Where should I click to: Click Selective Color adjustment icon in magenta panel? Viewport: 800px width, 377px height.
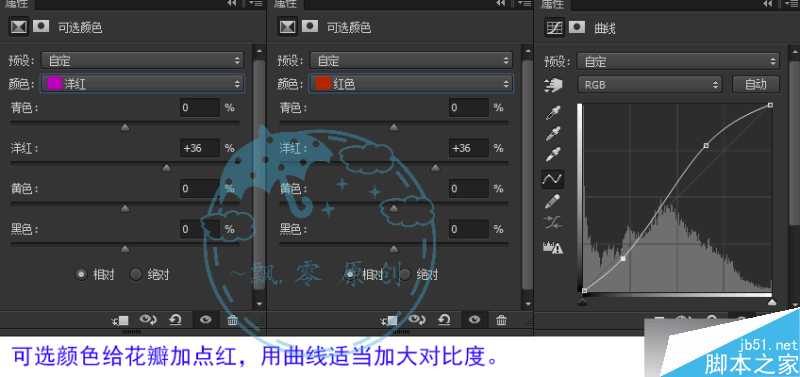click(18, 27)
